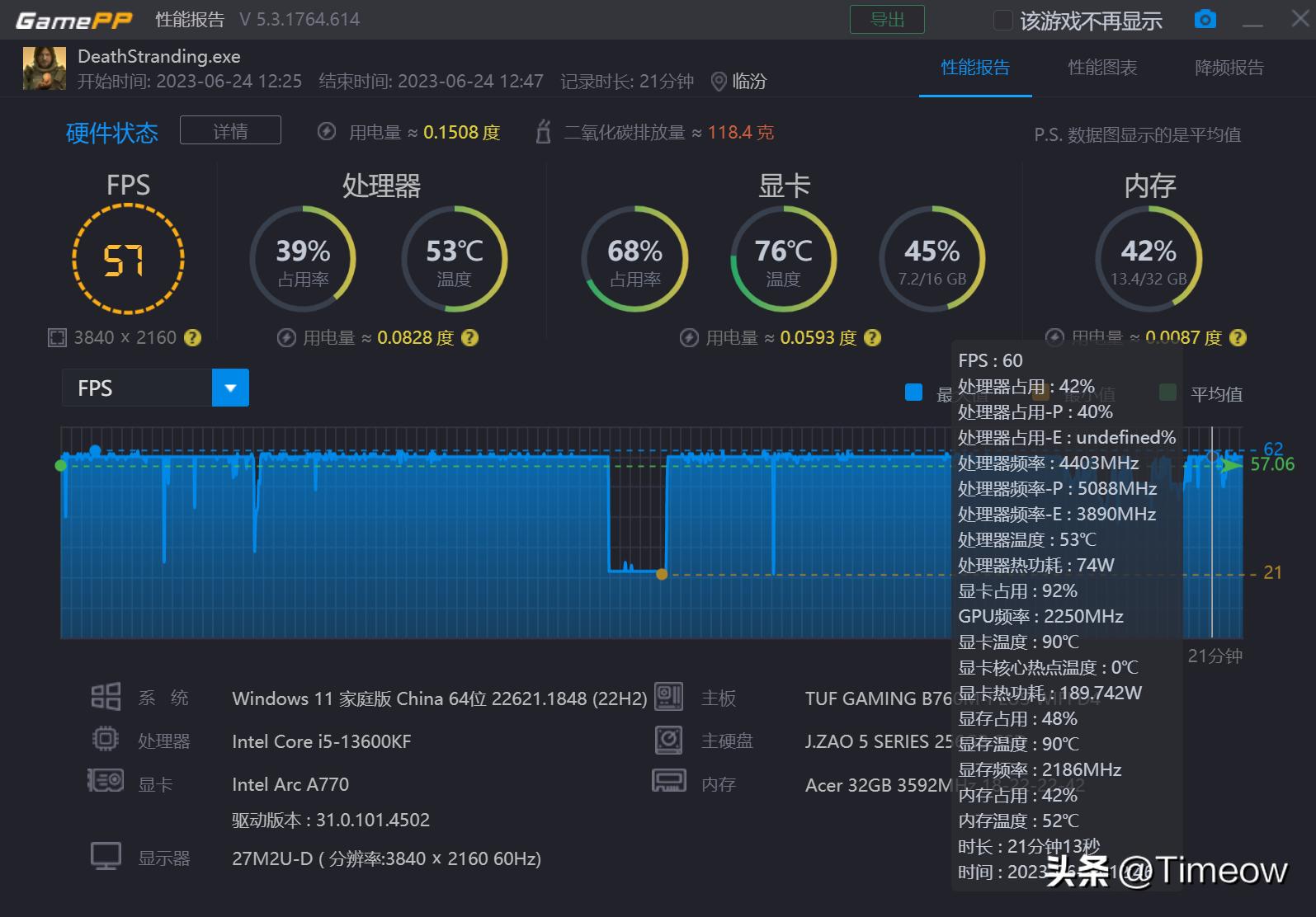Click the Intel Arc A770 text

(x=290, y=784)
